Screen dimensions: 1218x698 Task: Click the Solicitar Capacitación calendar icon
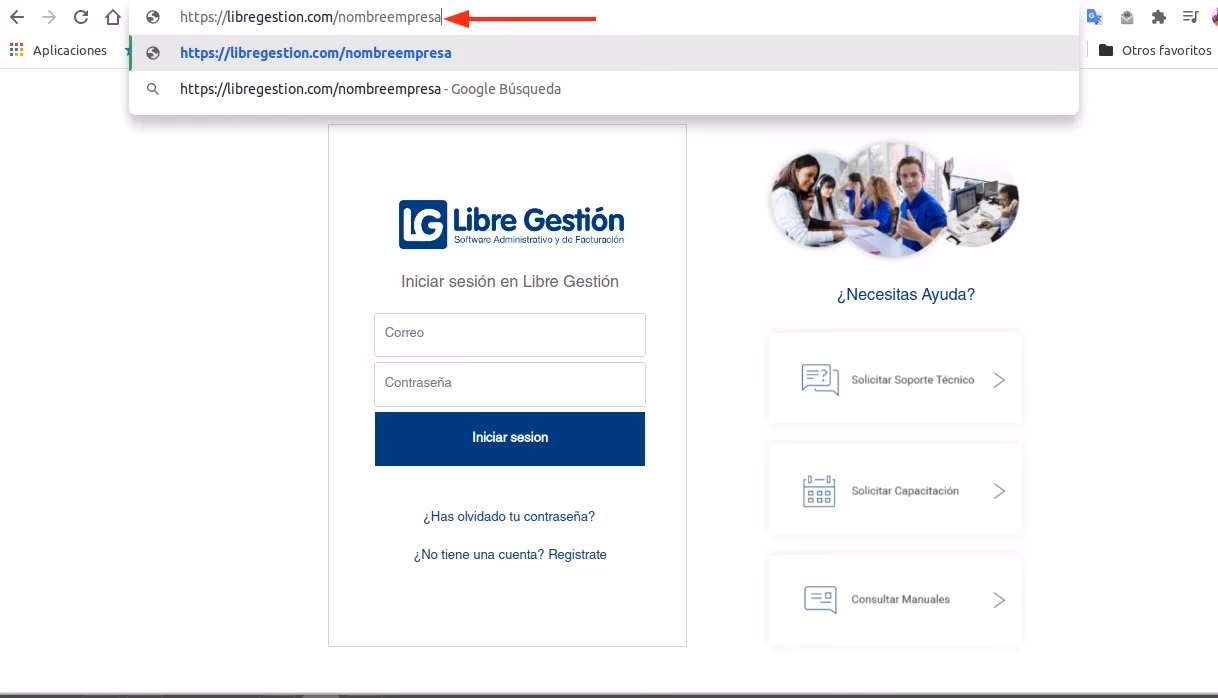(818, 490)
